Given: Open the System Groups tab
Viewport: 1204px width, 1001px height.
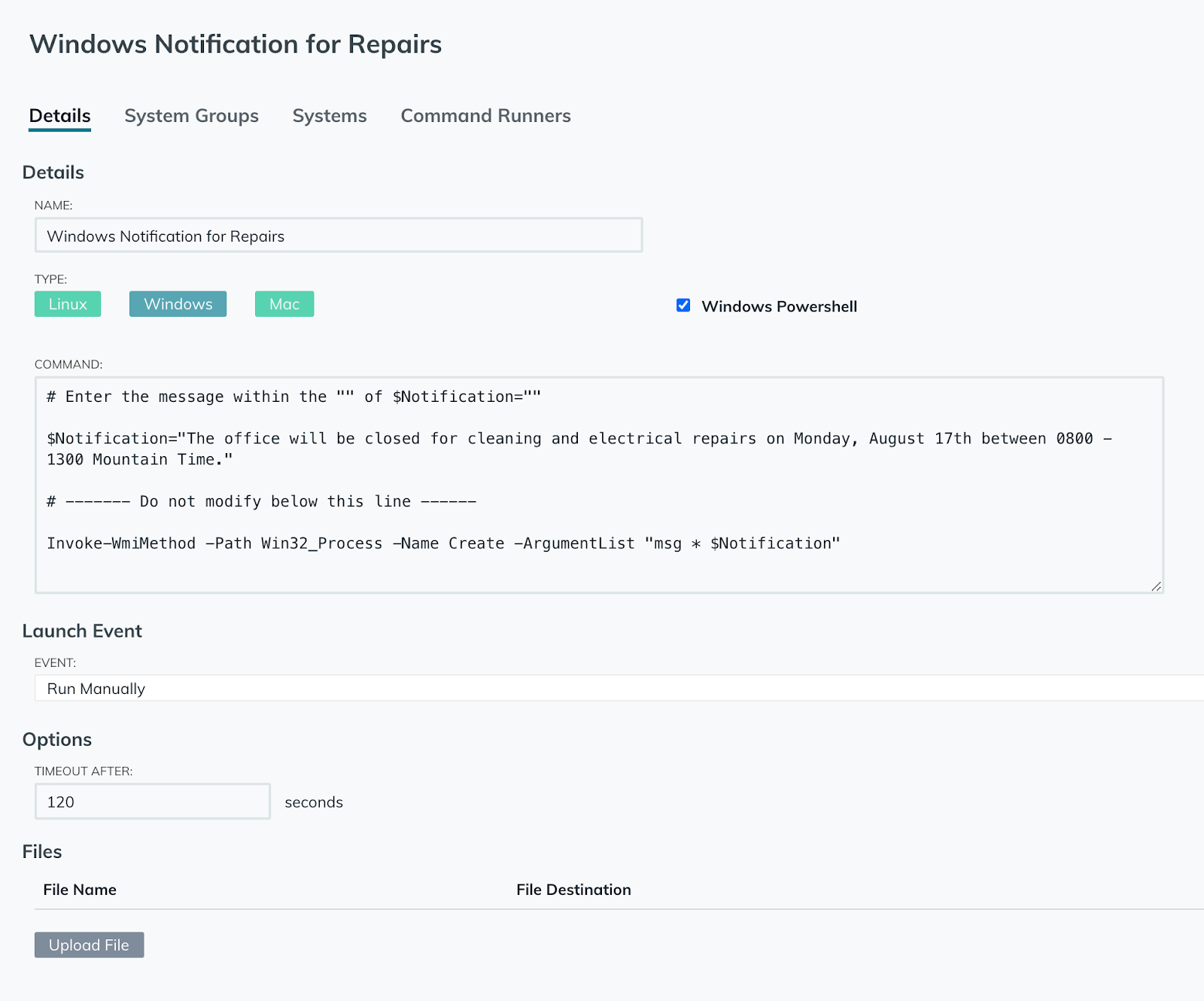Looking at the screenshot, I should coord(191,116).
